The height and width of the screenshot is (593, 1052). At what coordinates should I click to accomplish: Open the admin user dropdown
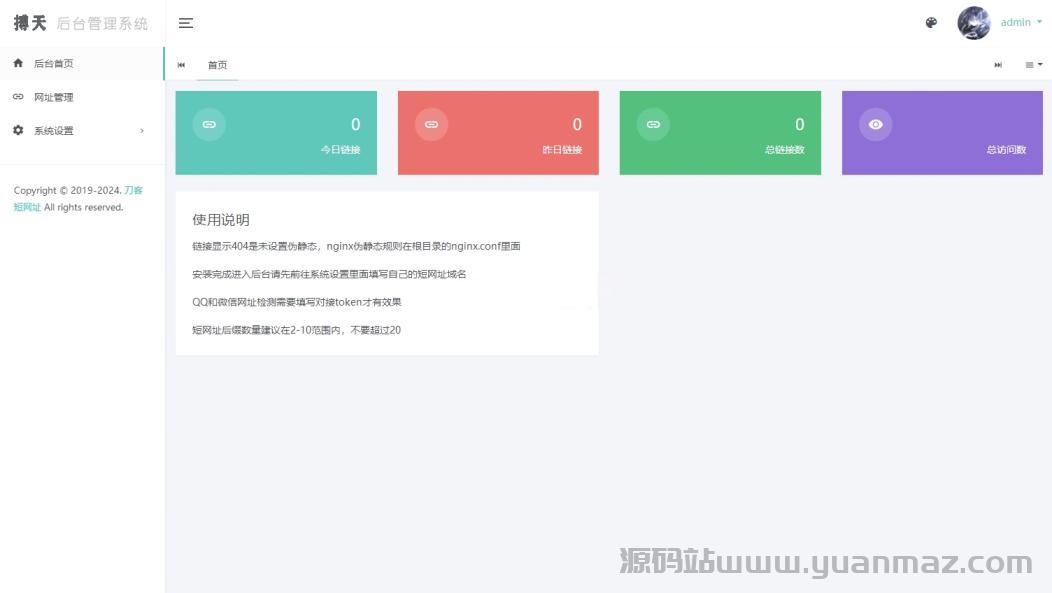tap(1021, 23)
